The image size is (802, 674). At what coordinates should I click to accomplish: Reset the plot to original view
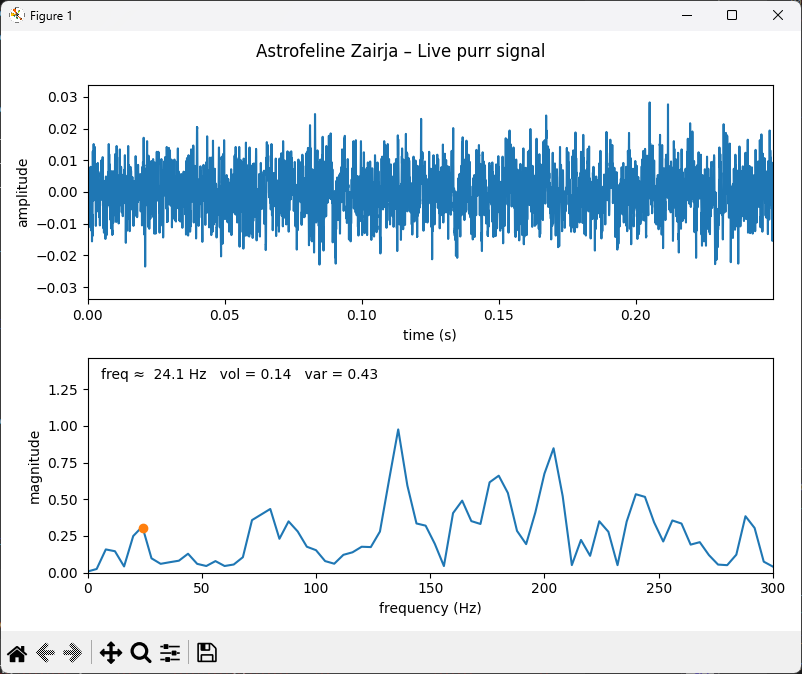tap(17, 653)
